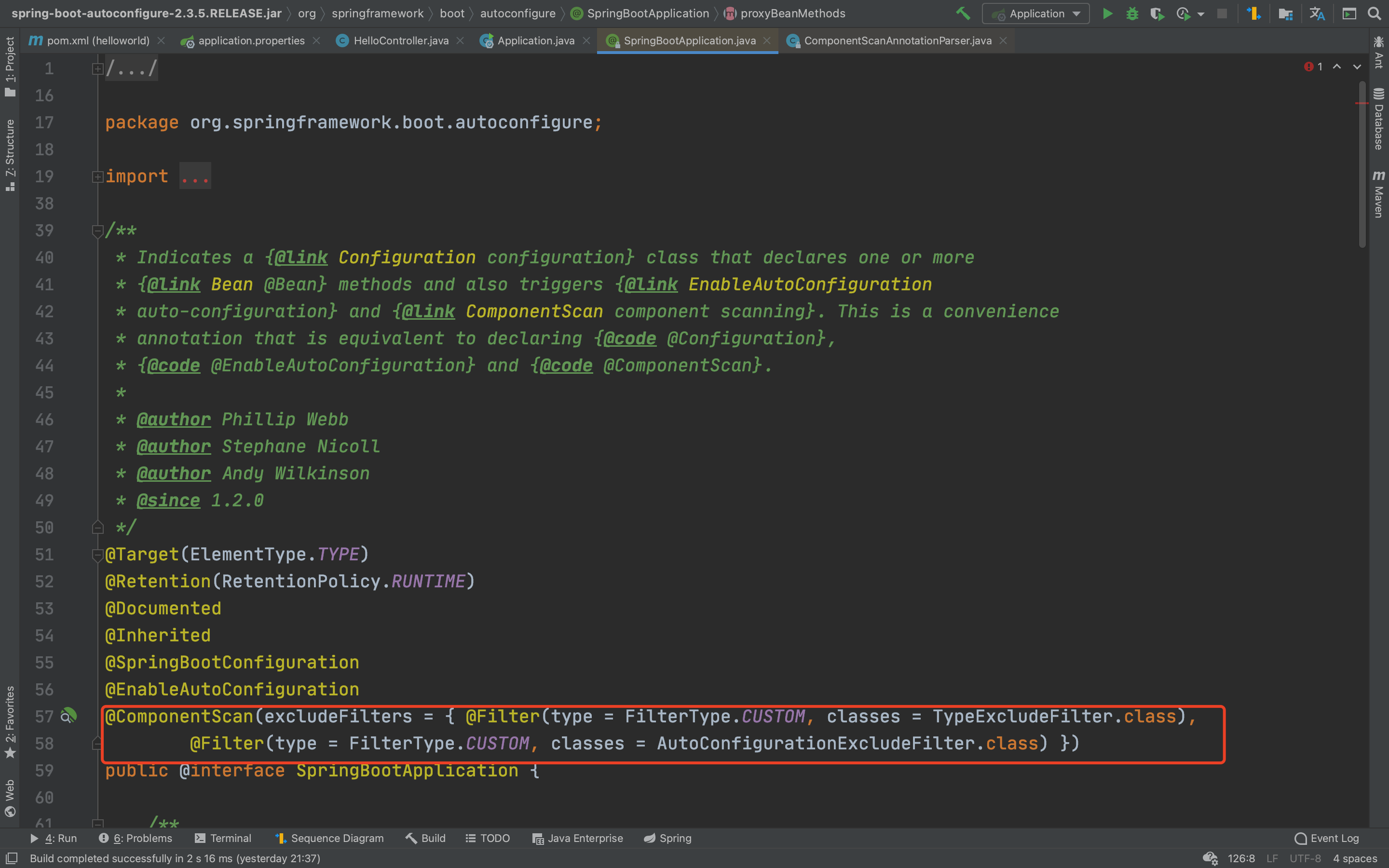Close the SpringBootApplication.java tab
1389x868 pixels.
click(x=767, y=41)
